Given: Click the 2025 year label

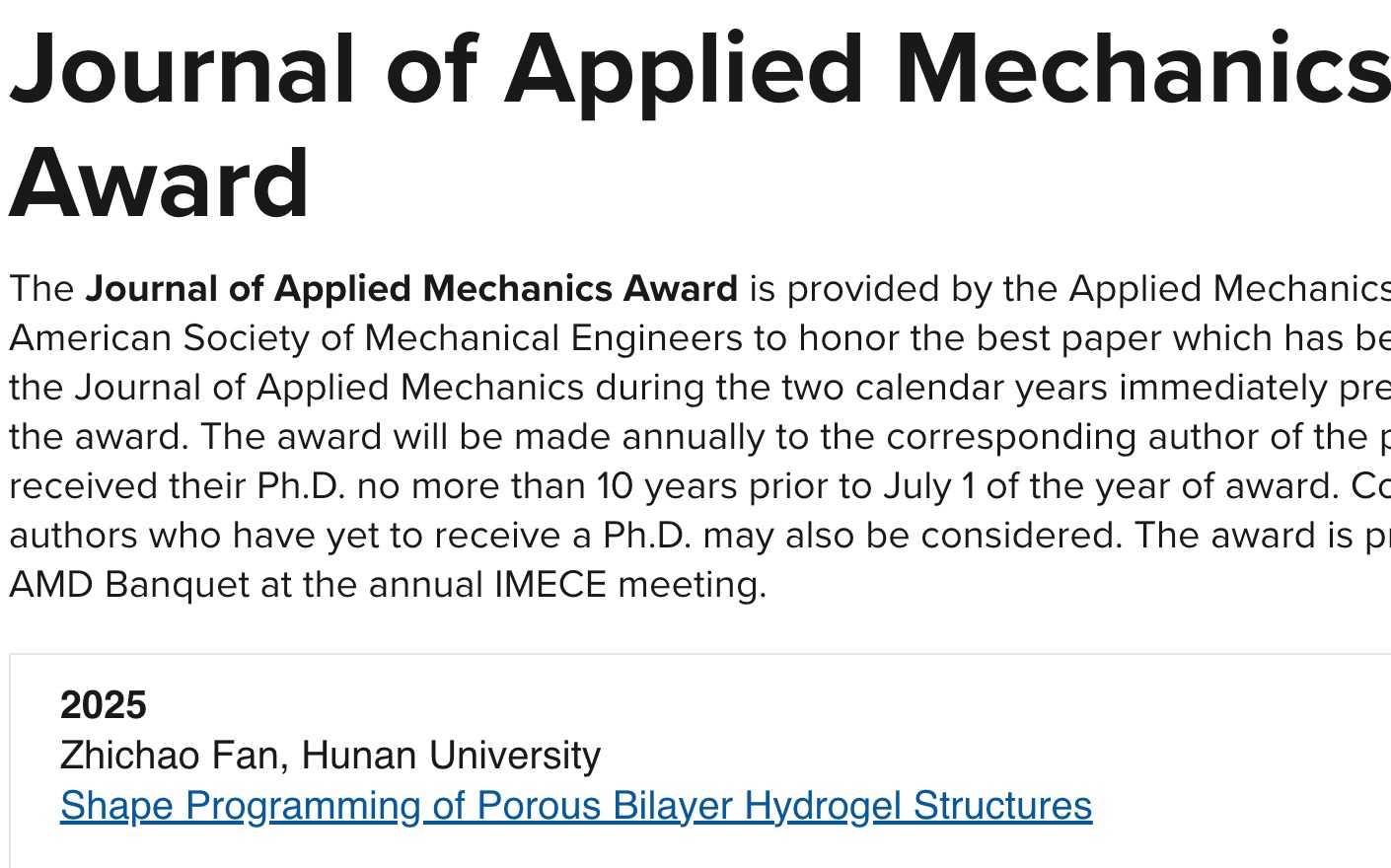Looking at the screenshot, I should 103,705.
